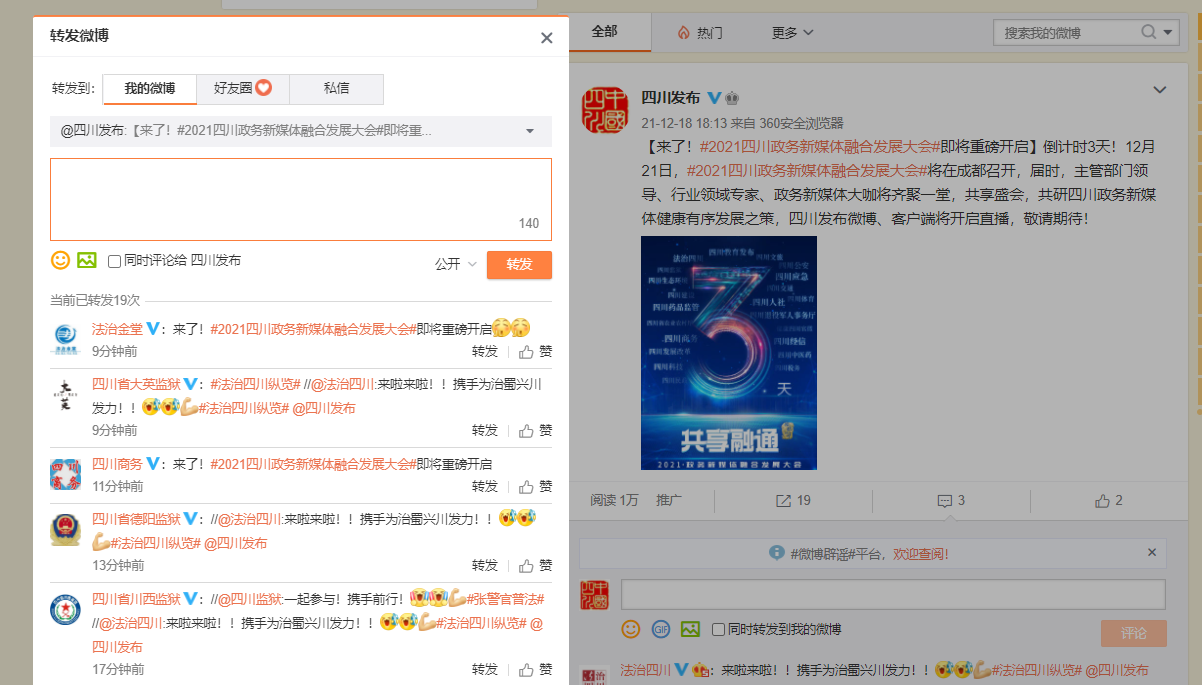The height and width of the screenshot is (685, 1202).
Task: Click the orange 转发 submit button
Action: coord(519,265)
